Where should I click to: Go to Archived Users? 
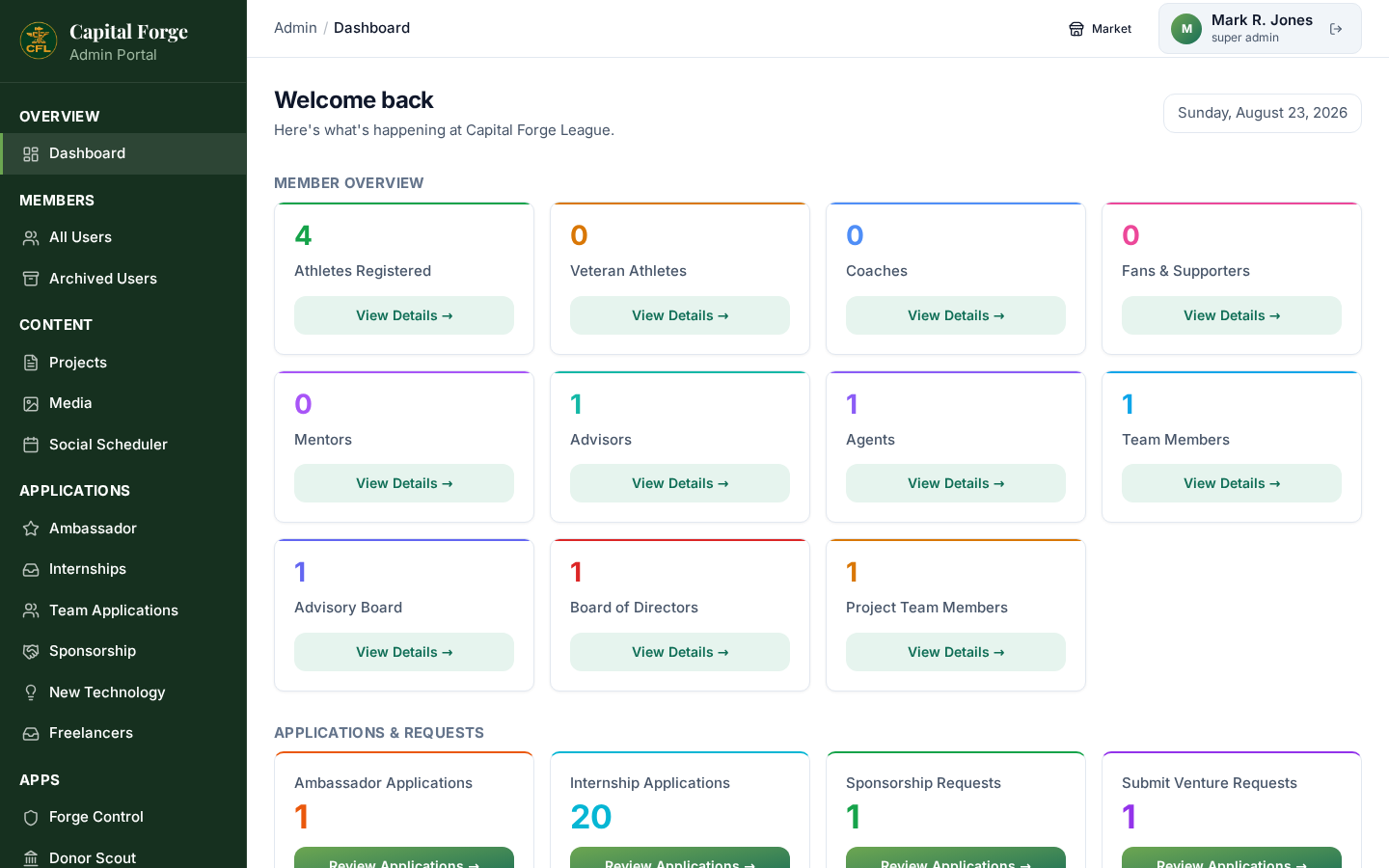pos(123,279)
